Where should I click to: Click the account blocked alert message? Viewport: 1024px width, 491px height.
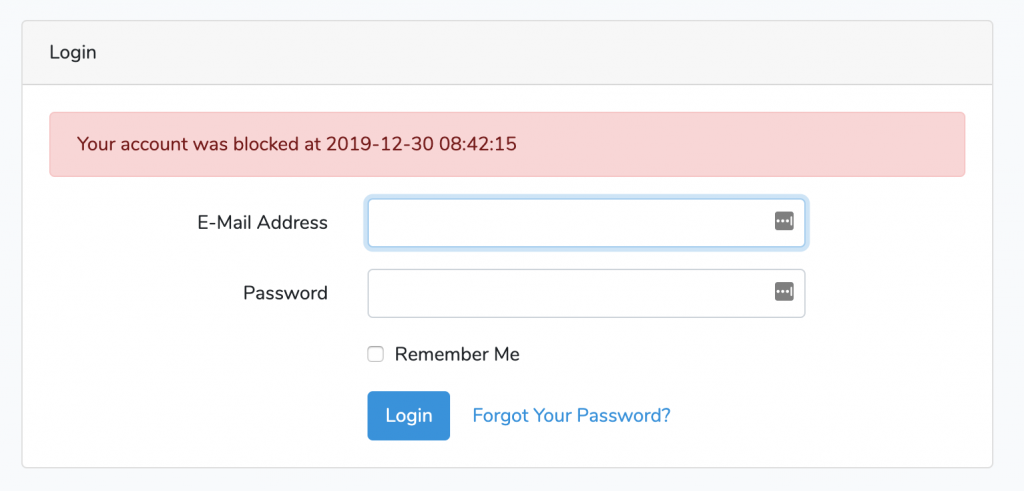[507, 144]
